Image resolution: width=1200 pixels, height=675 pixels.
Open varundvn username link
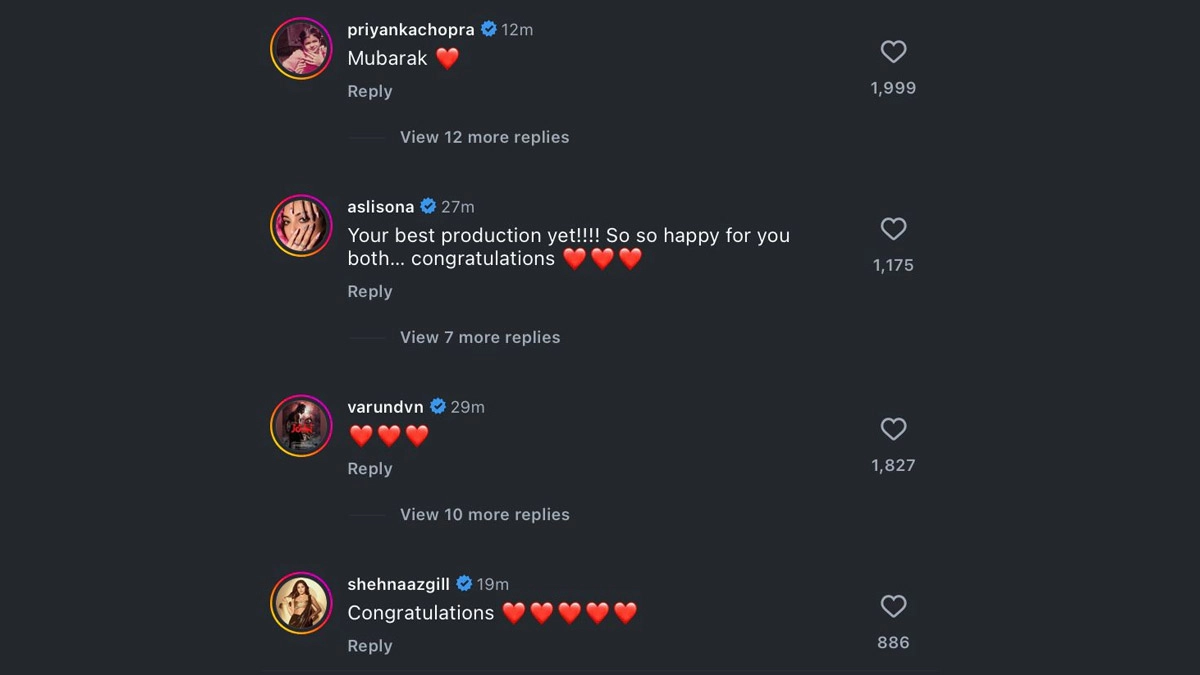(385, 407)
